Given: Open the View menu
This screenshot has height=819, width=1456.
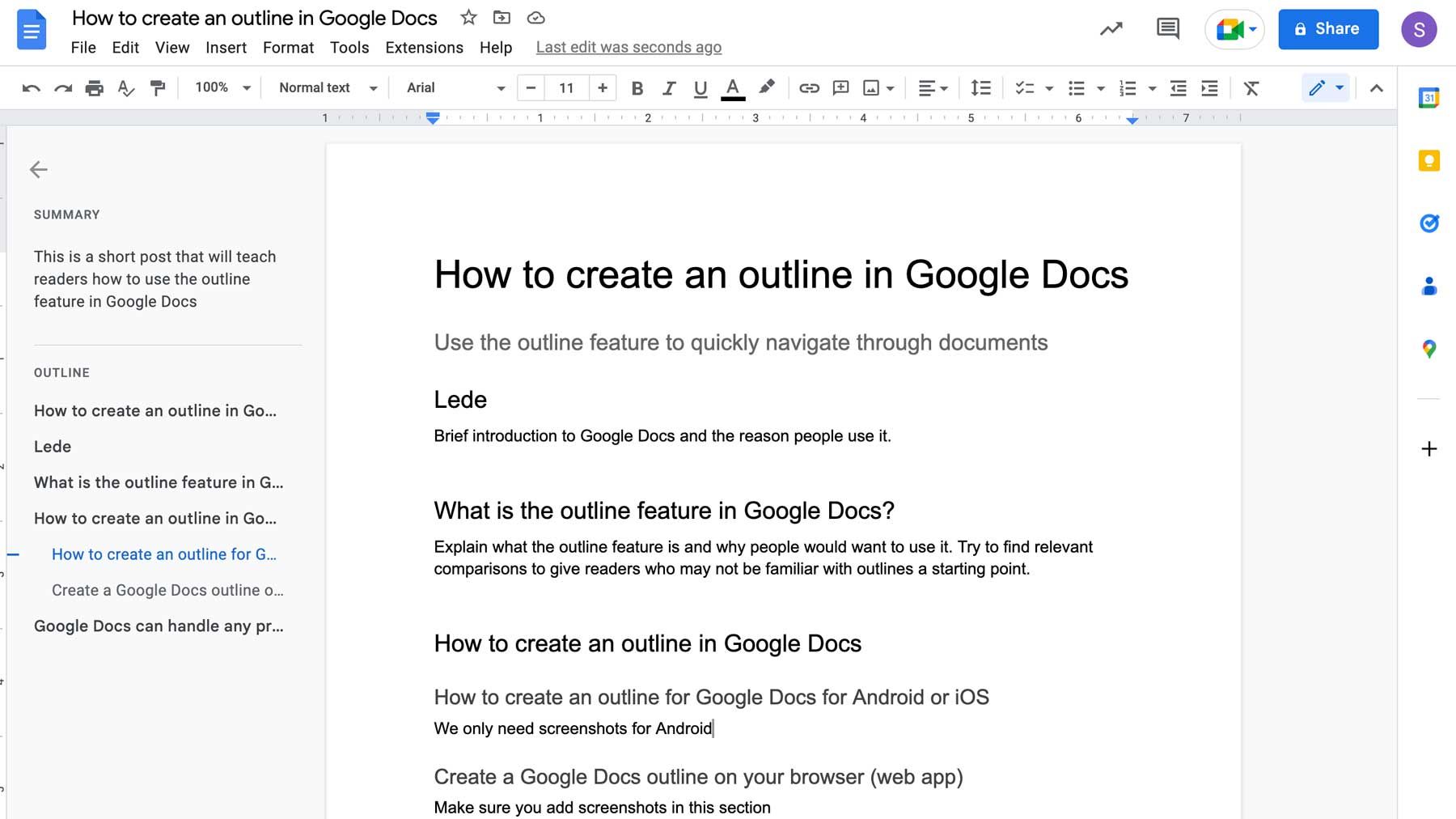Looking at the screenshot, I should (x=172, y=47).
